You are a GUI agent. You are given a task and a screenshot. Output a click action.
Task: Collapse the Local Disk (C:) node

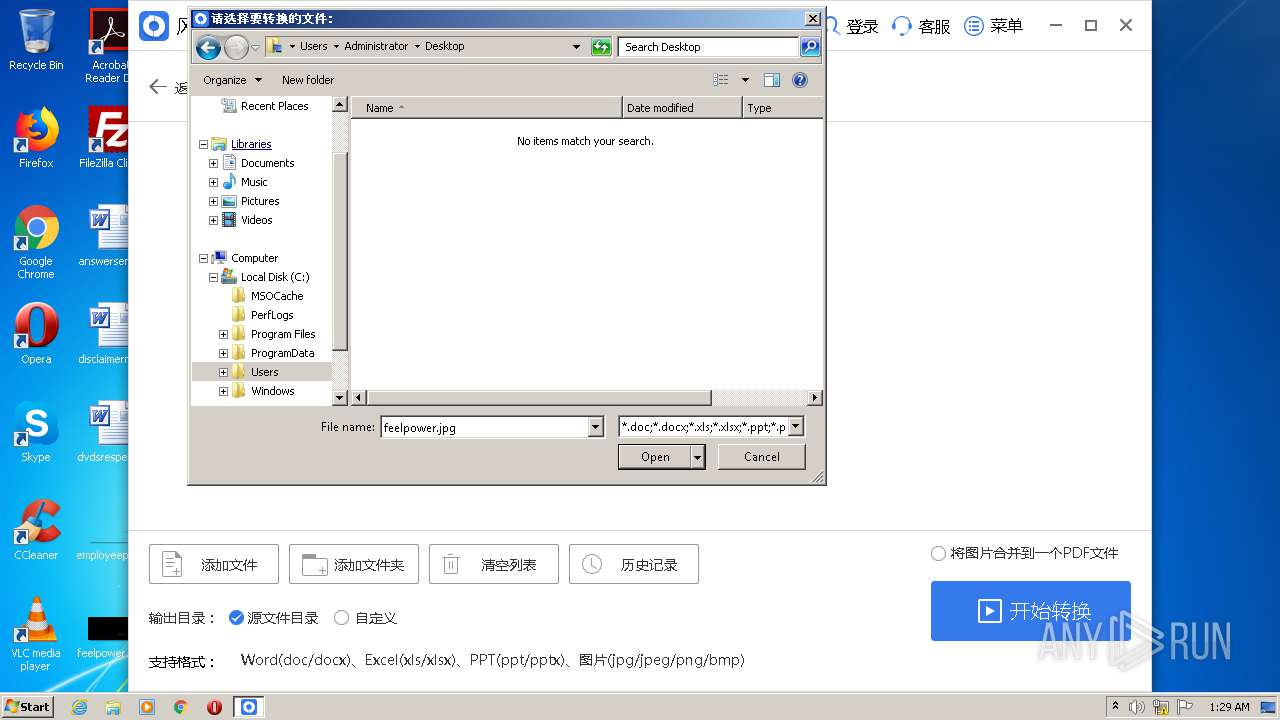(x=213, y=277)
